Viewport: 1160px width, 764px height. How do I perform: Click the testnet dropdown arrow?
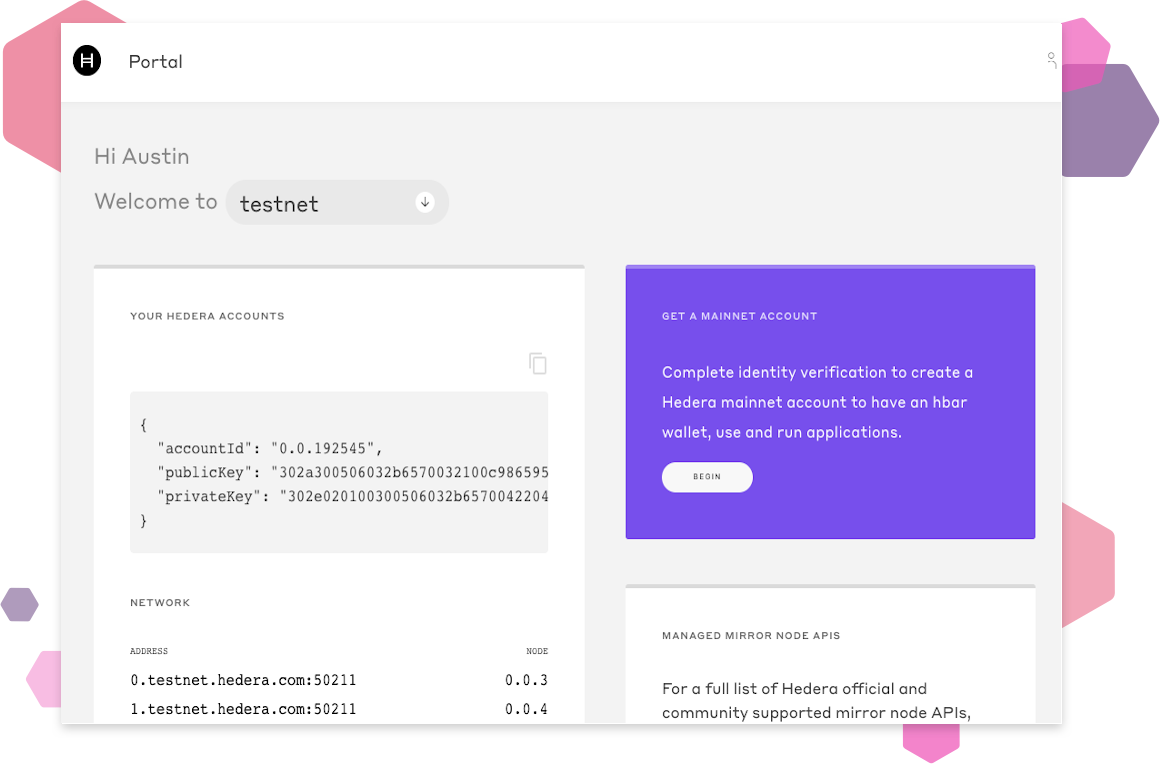pos(425,202)
